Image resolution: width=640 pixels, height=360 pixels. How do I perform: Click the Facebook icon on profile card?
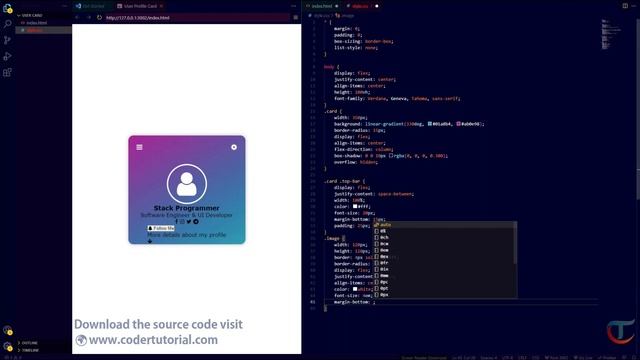[176, 222]
